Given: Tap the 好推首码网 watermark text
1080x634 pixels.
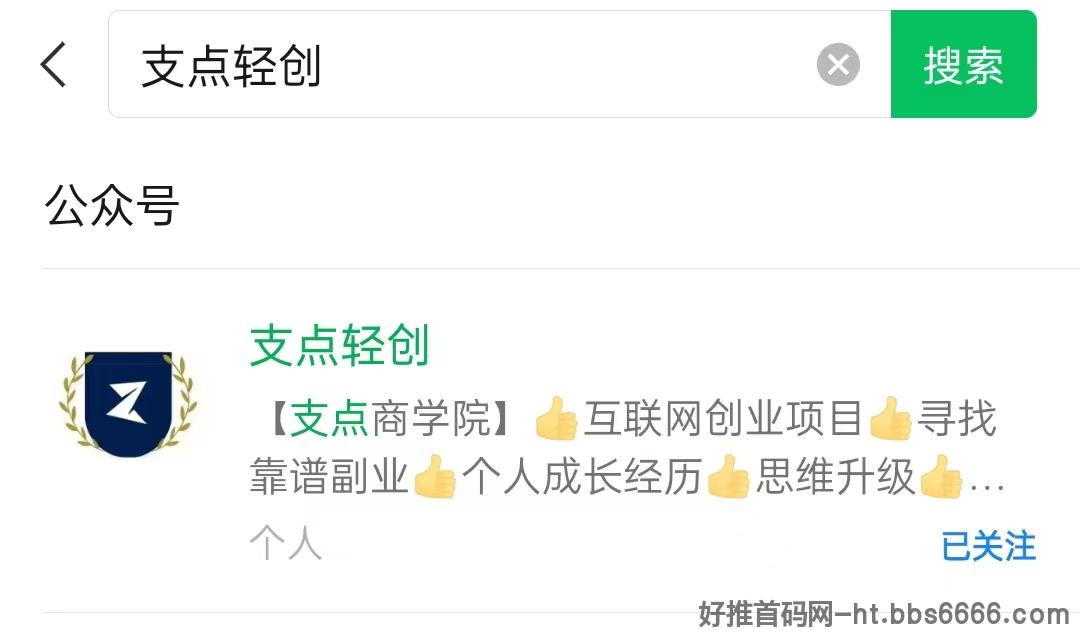Looking at the screenshot, I should [766, 613].
